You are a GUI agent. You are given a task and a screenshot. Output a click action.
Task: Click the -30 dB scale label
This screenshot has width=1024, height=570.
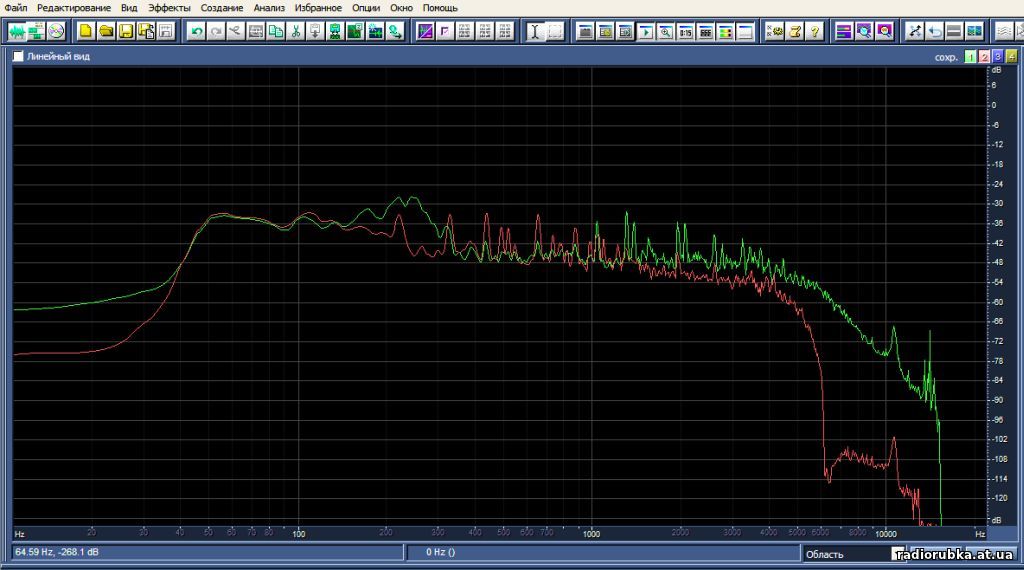tap(997, 203)
